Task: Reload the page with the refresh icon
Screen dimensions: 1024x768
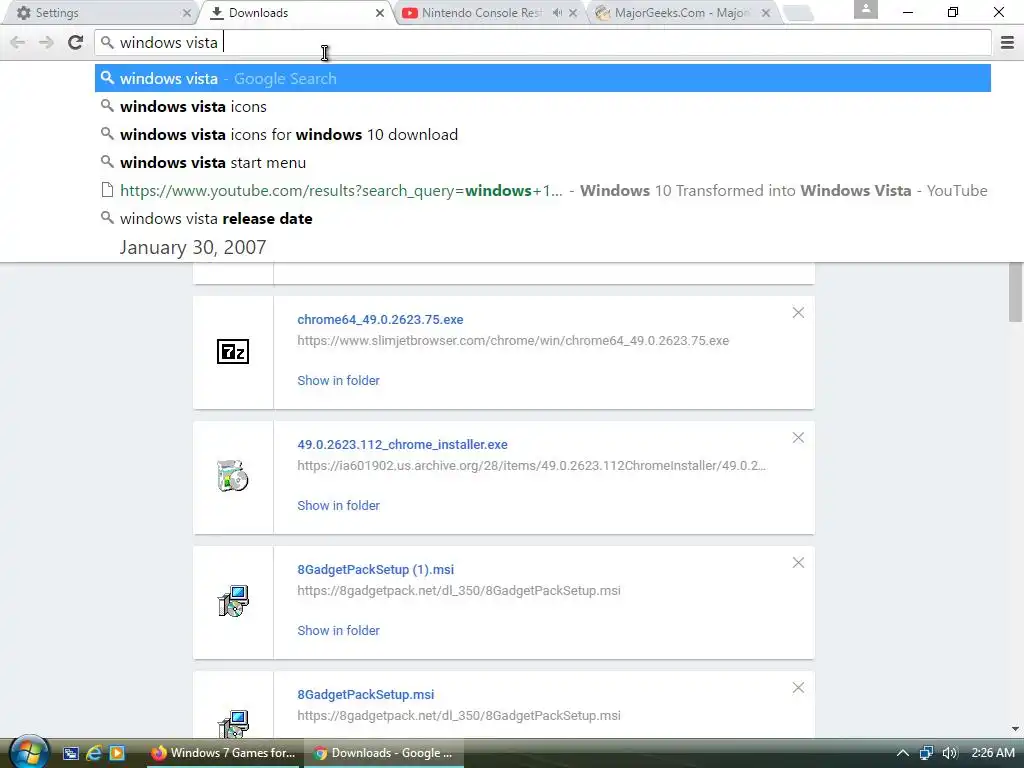Action: click(x=75, y=42)
